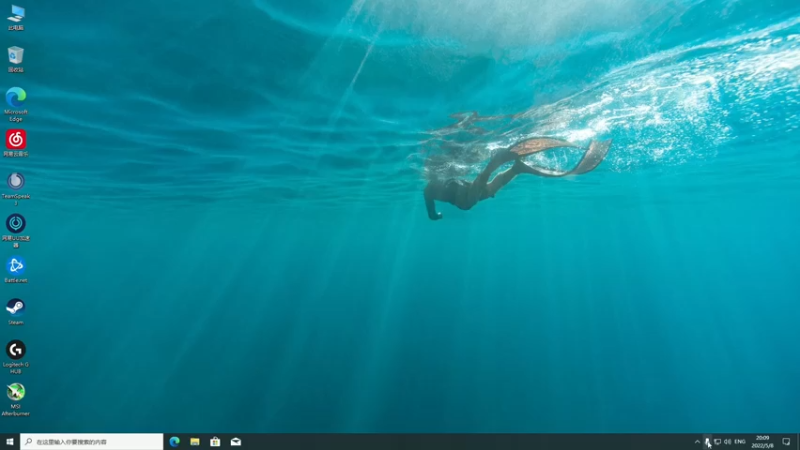
Task: Open the volume speaker tray icon
Action: coord(728,442)
